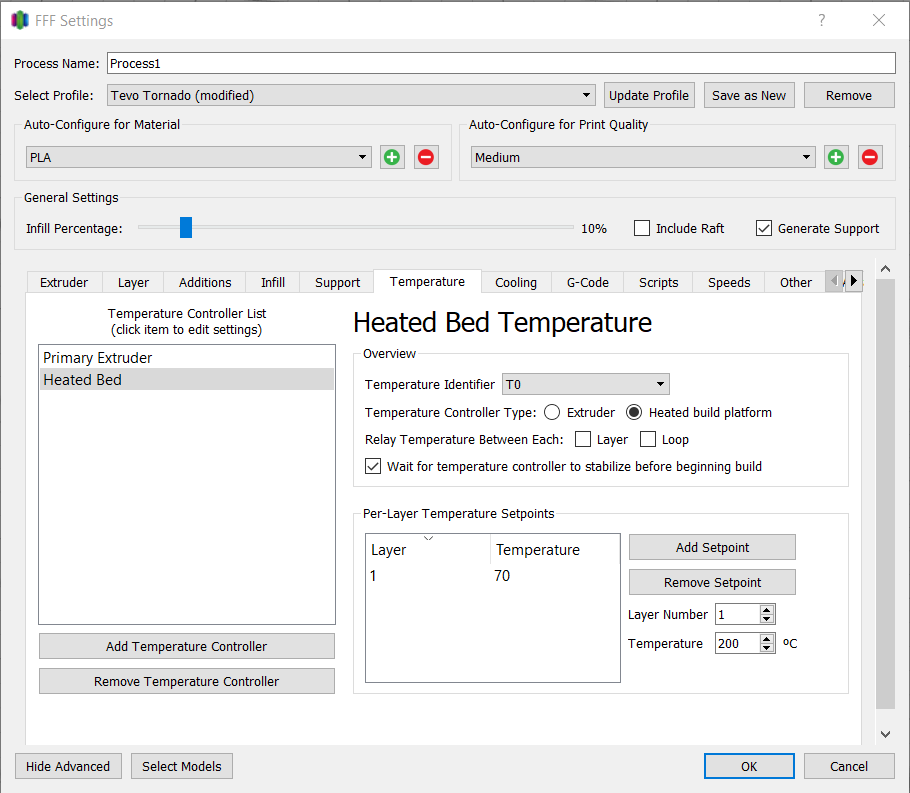Click the 70 temperature cell
Viewport: 910px width, 793px height.
point(502,576)
